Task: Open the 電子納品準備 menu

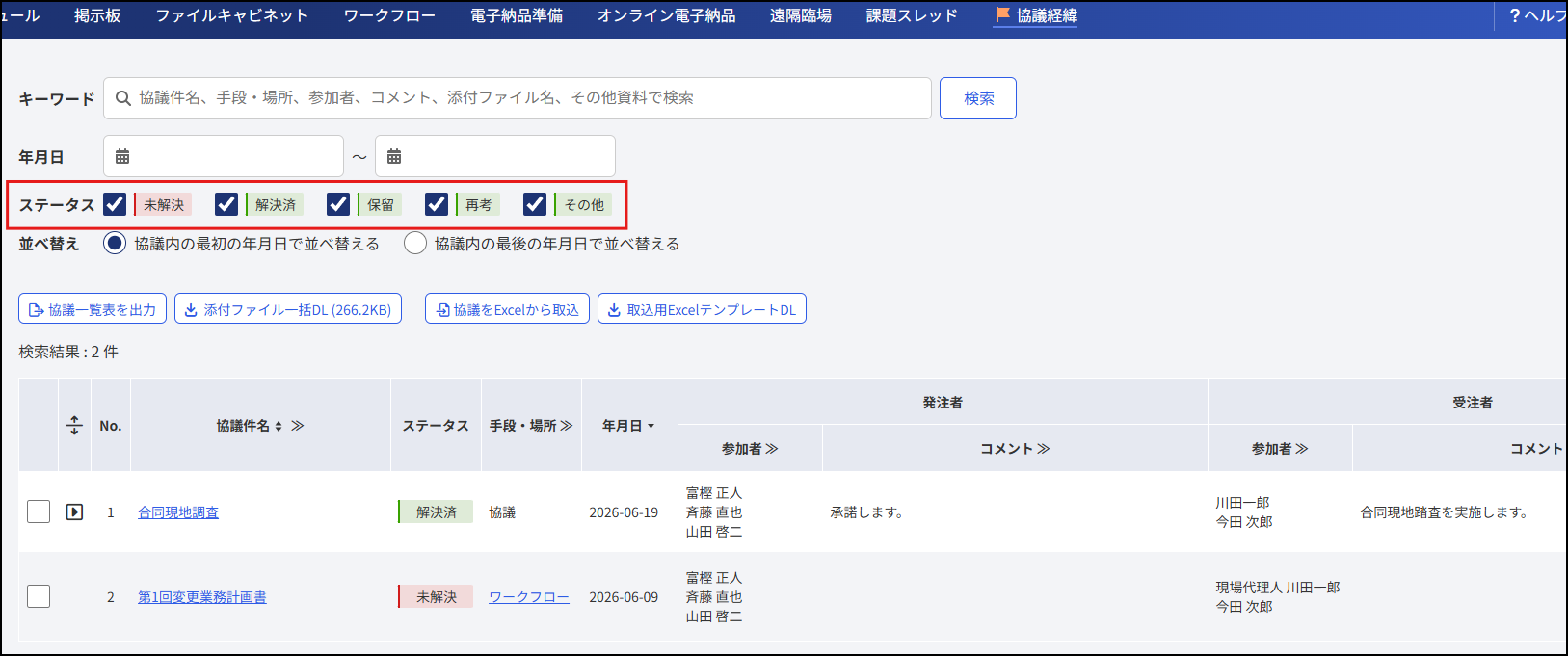Action: coord(517,15)
